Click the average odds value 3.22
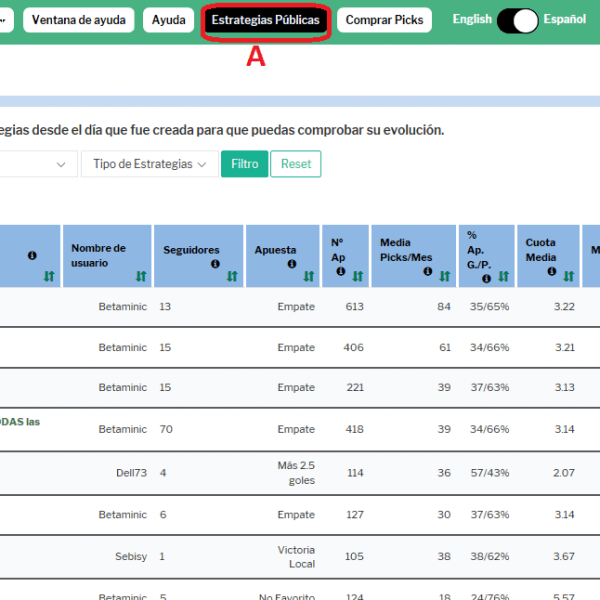 click(564, 307)
